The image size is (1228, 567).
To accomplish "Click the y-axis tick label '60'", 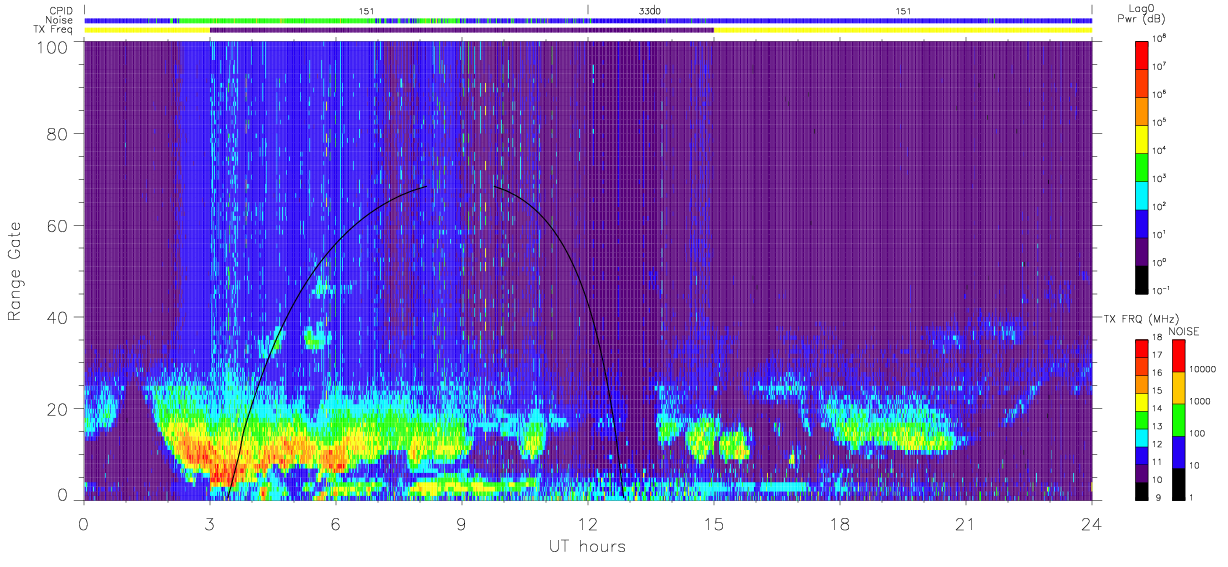I will coord(57,226).
